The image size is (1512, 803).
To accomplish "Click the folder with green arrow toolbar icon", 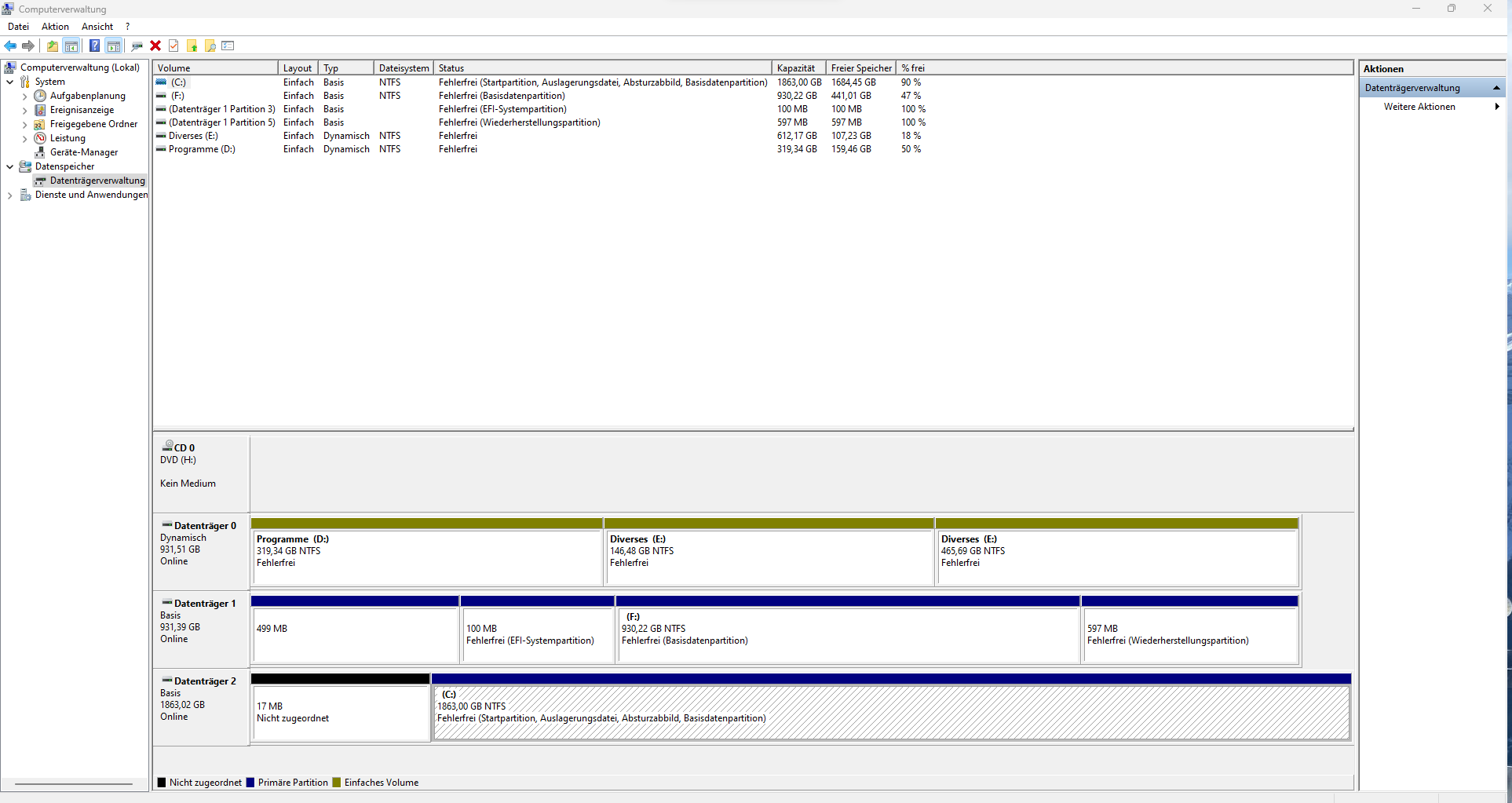I will click(x=192, y=46).
